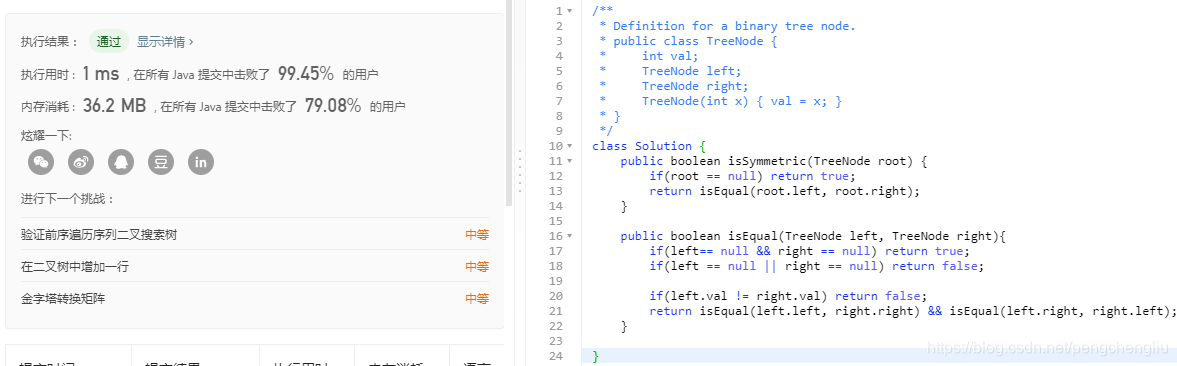Collapse comment block fold arrow at line 1
1177x366 pixels.
click(x=570, y=11)
